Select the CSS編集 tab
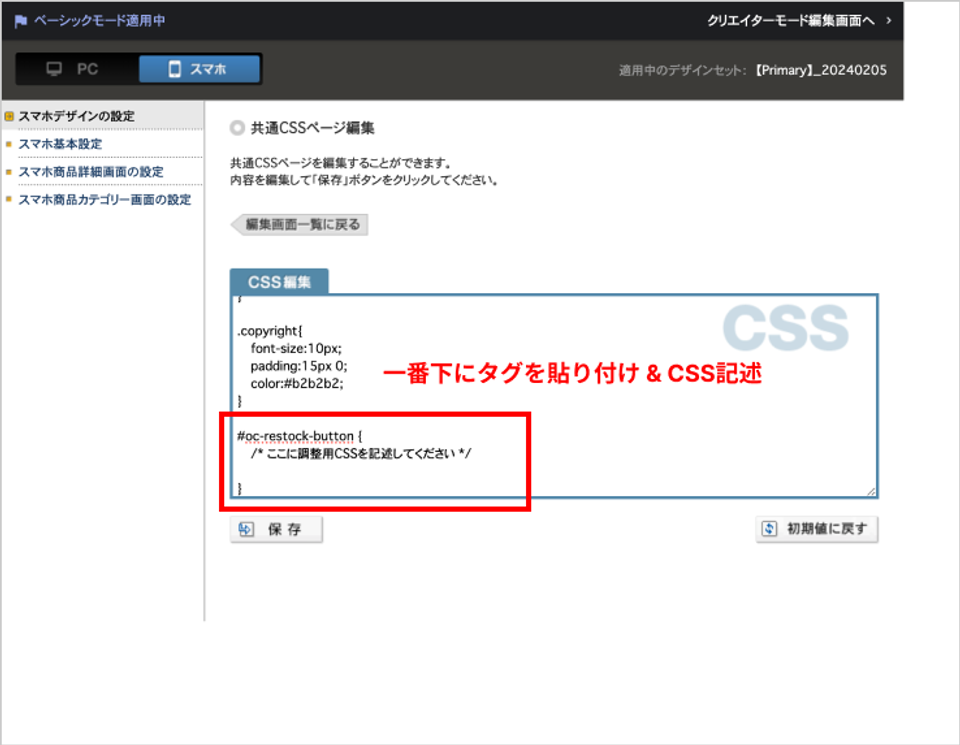 point(279,282)
